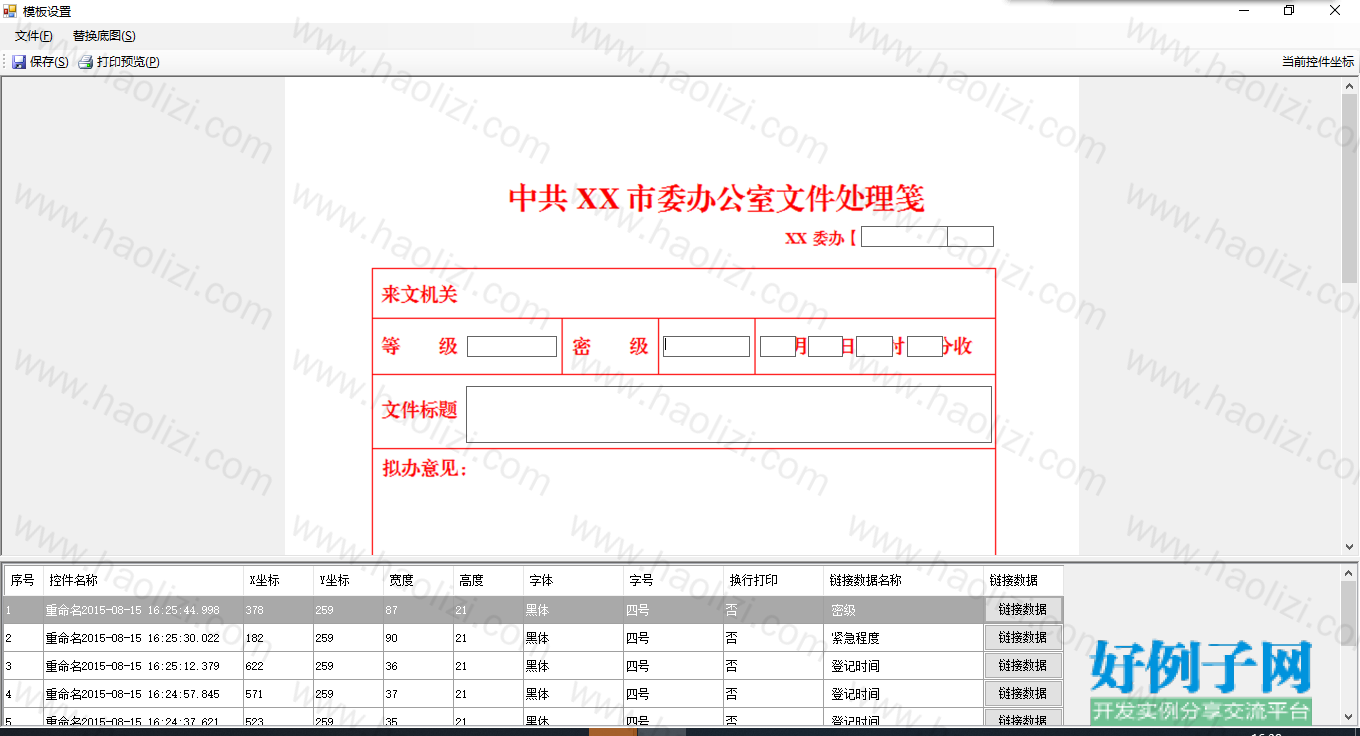
Task: Click the 宽度 column header
Action: 418,580
